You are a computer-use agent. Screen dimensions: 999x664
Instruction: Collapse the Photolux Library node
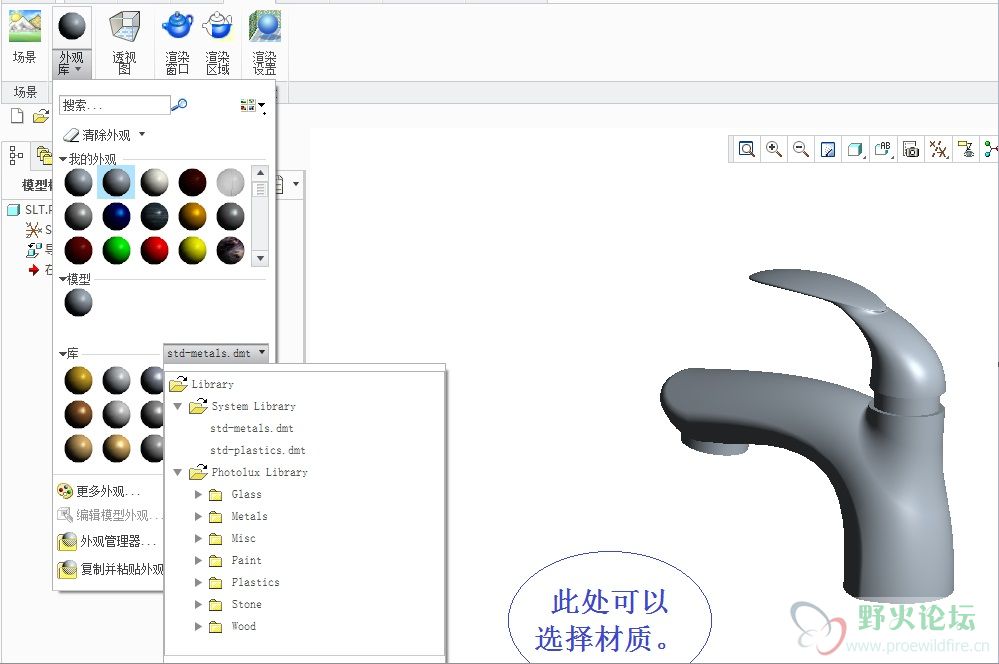click(178, 473)
